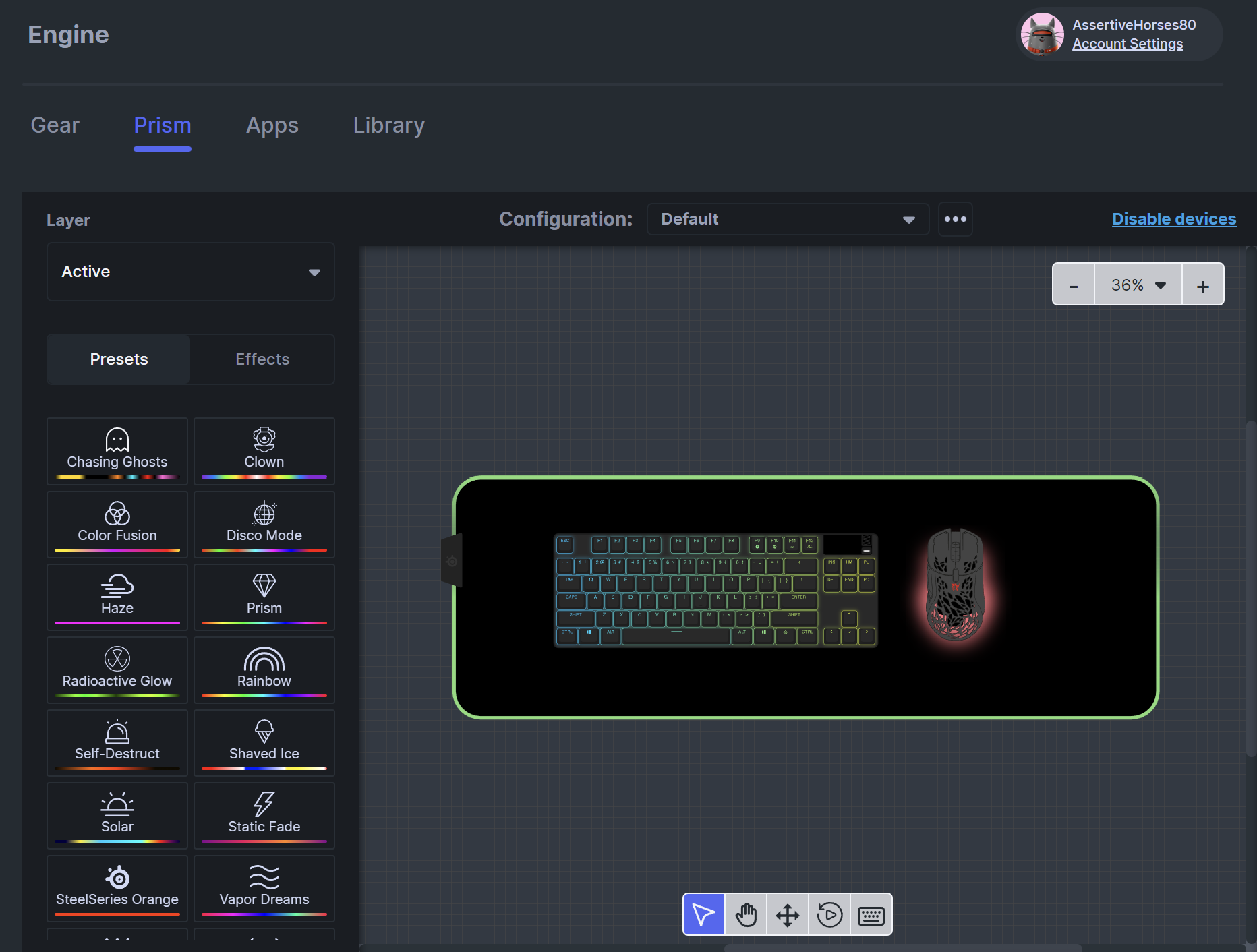
Task: Apply the Solar preset
Action: [117, 815]
